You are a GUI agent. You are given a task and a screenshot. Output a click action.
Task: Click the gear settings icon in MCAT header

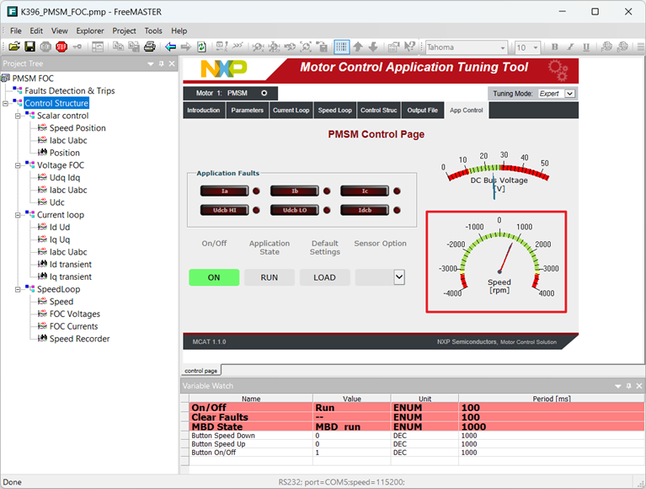point(558,70)
